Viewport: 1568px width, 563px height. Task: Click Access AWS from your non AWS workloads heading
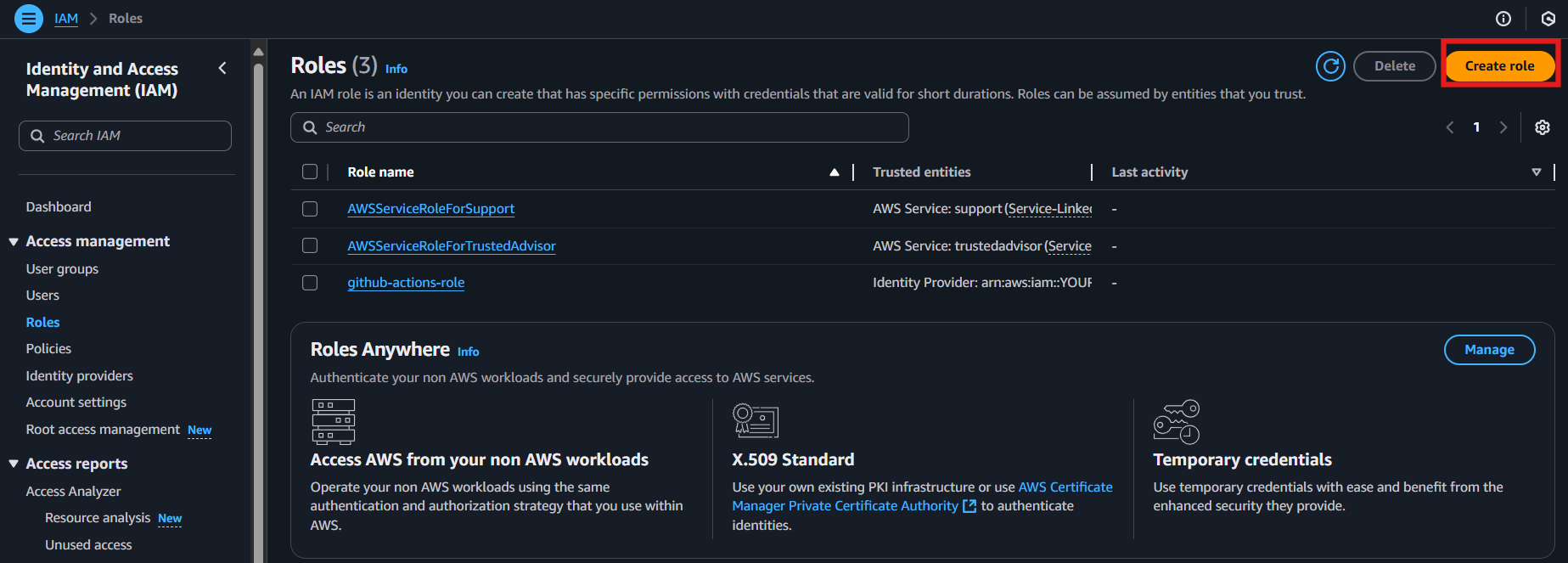[480, 460]
